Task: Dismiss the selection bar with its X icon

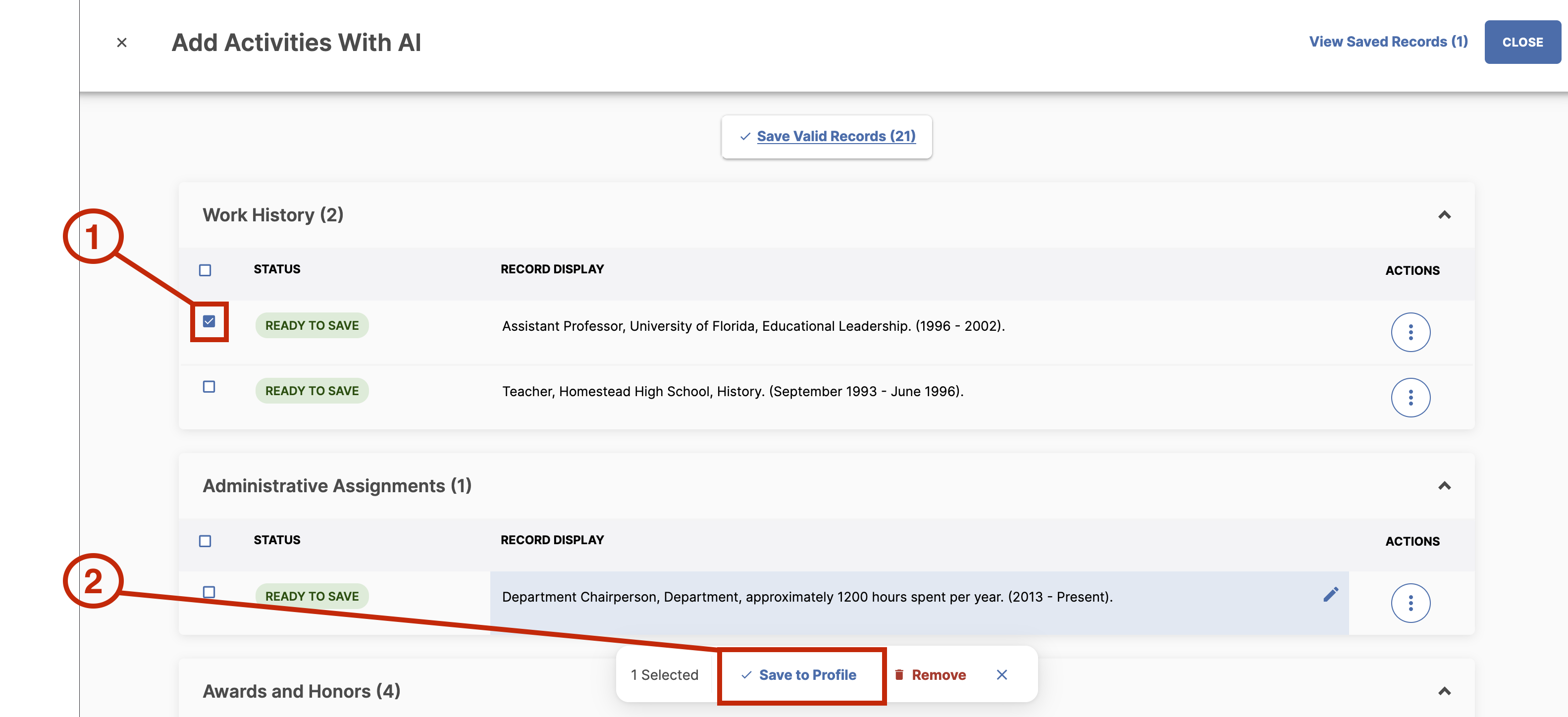Action: 1002,674
